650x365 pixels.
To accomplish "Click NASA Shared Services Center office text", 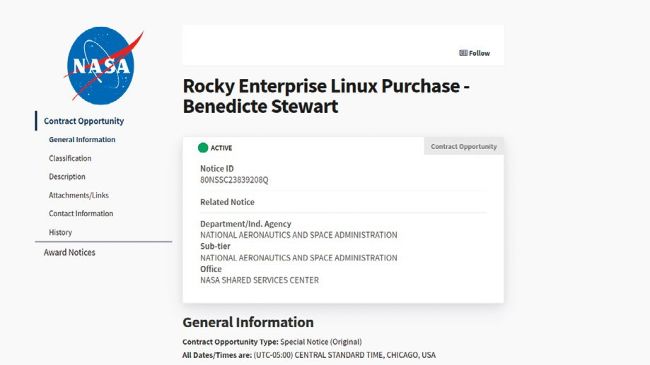I will coord(260,280).
